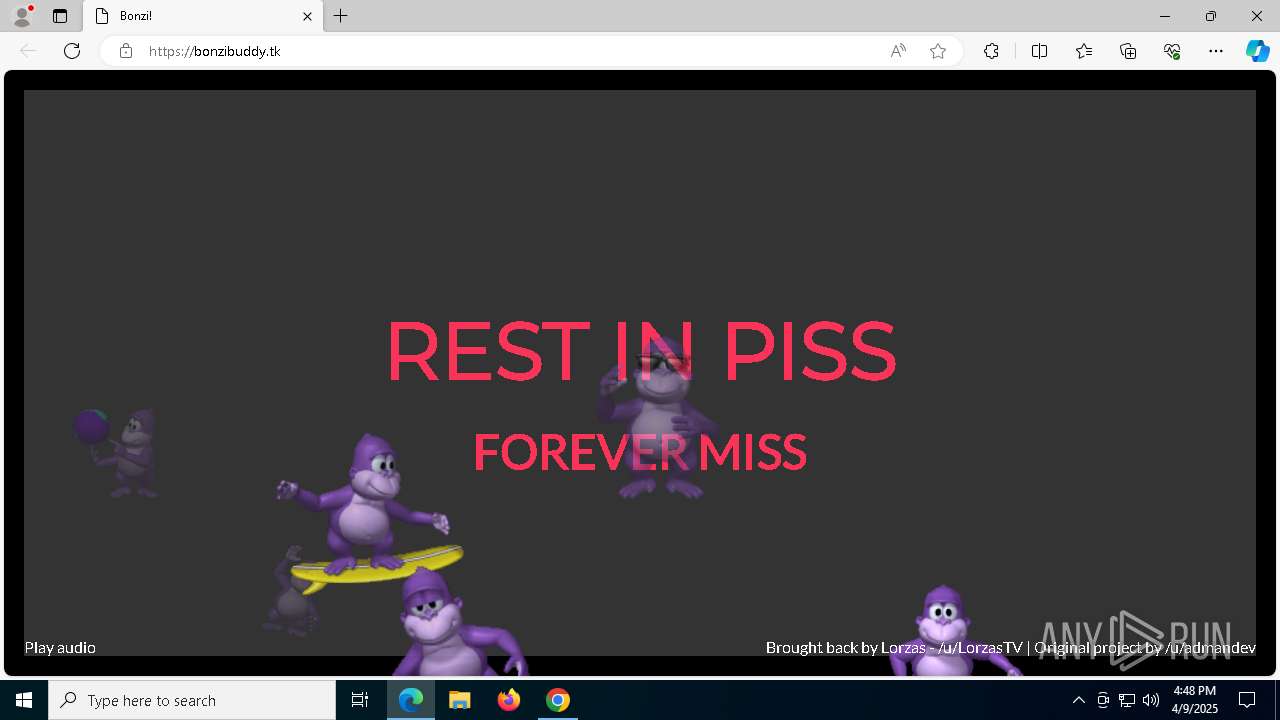Activate Read aloud icon in address bar
1280x720 pixels.
point(898,51)
